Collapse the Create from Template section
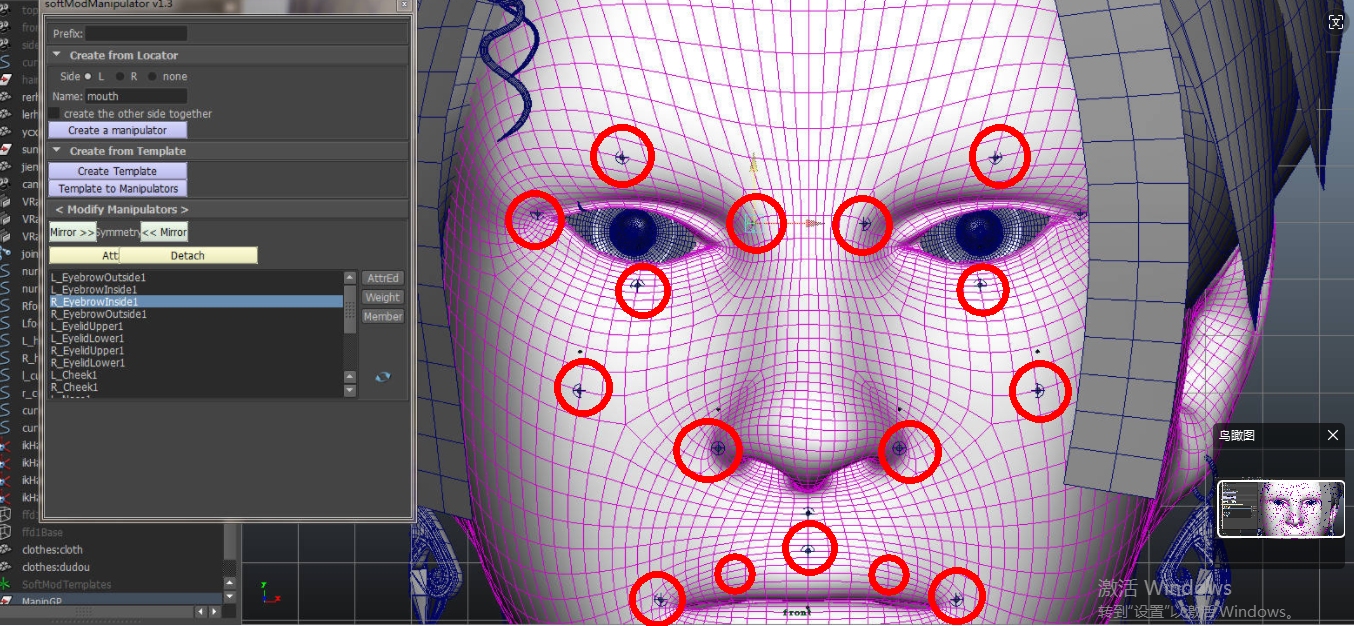Image resolution: width=1354 pixels, height=626 pixels. point(57,151)
